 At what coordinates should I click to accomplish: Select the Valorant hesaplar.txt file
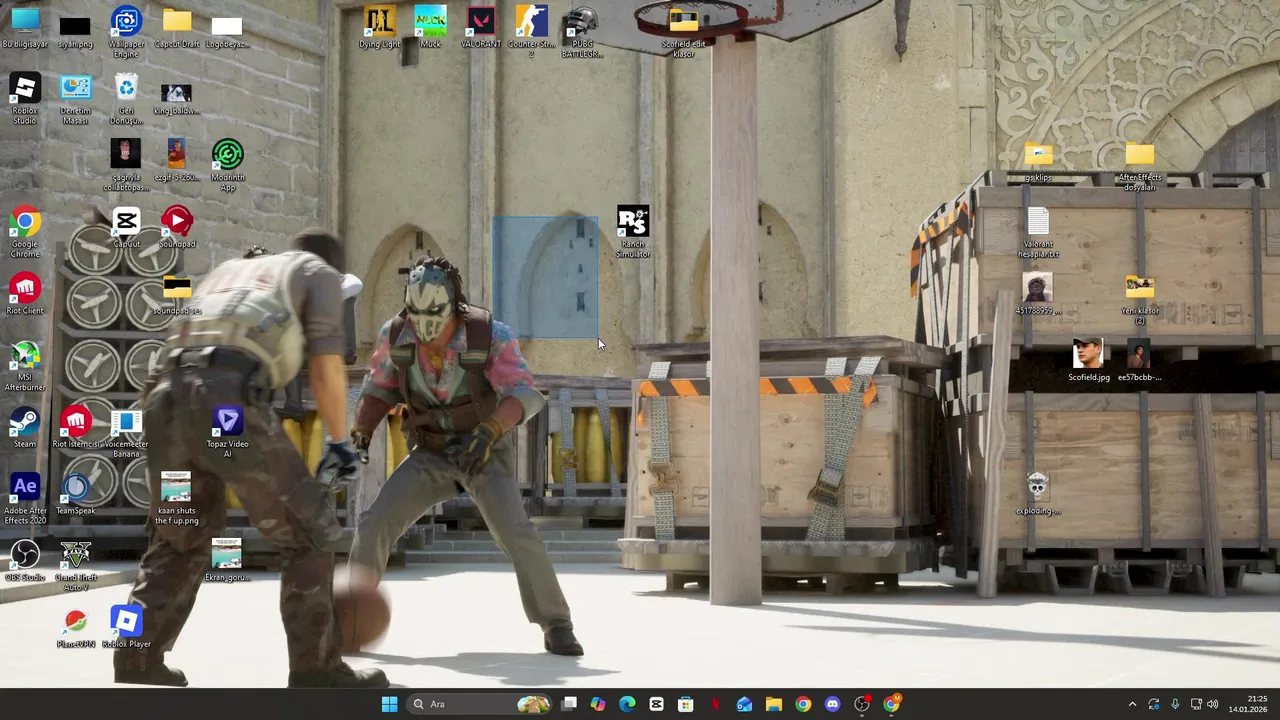1038,232
